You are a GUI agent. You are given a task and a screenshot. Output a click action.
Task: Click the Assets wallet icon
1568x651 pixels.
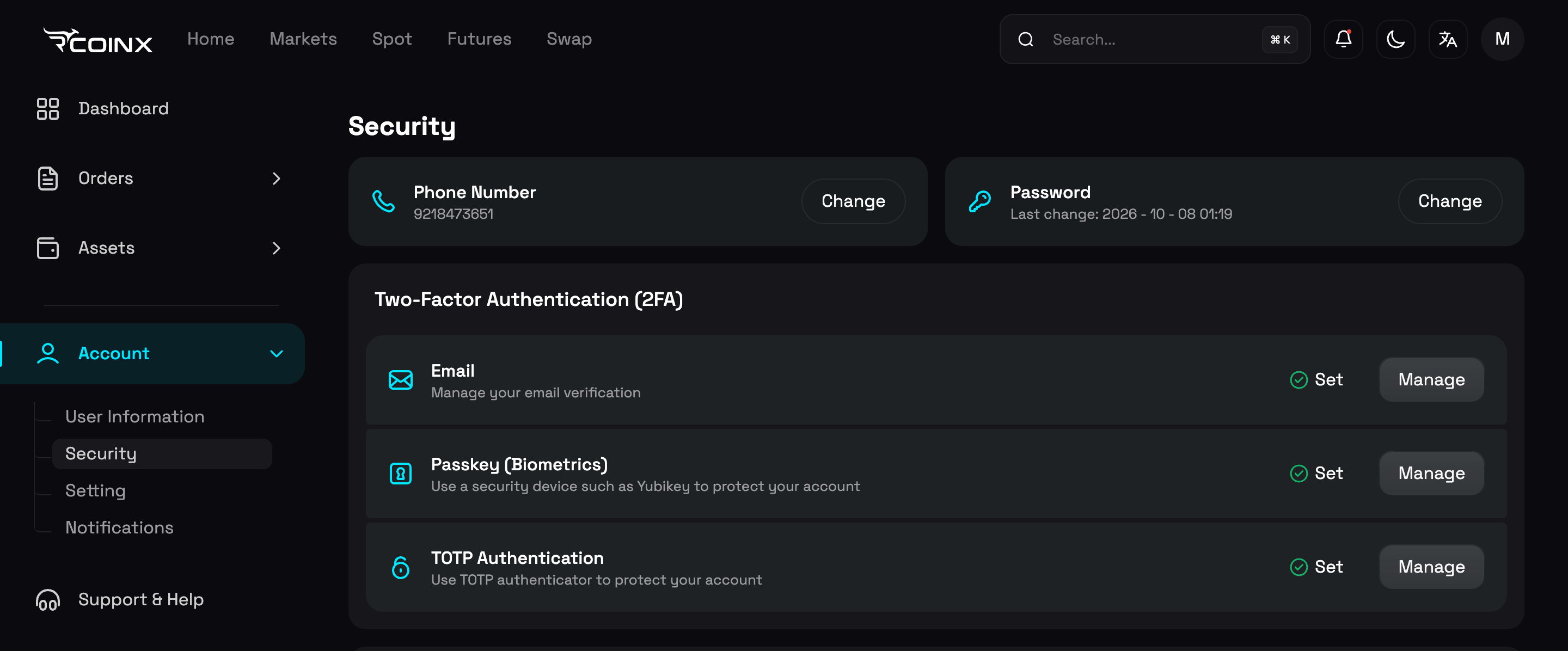(x=48, y=248)
